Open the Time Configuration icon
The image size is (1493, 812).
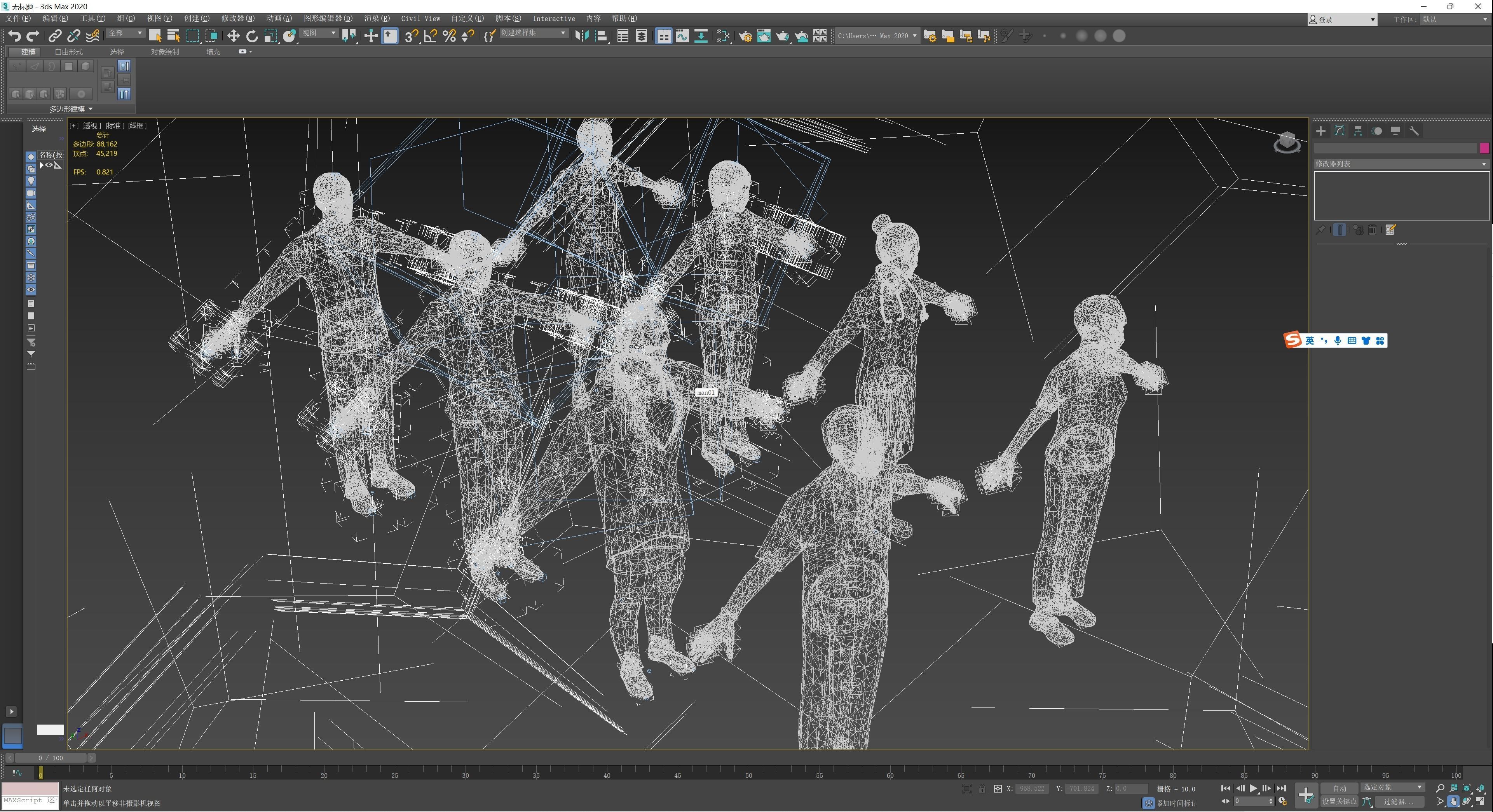pos(1283,802)
